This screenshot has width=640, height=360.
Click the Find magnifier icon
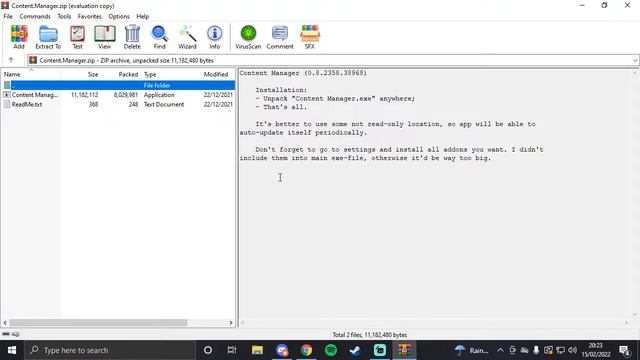pos(160,37)
